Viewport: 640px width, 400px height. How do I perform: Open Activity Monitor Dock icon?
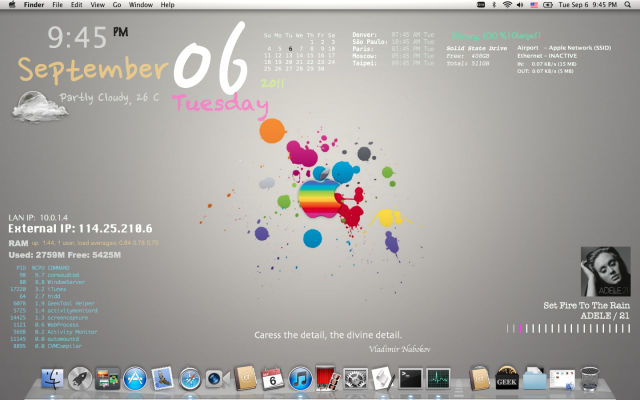click(438, 378)
